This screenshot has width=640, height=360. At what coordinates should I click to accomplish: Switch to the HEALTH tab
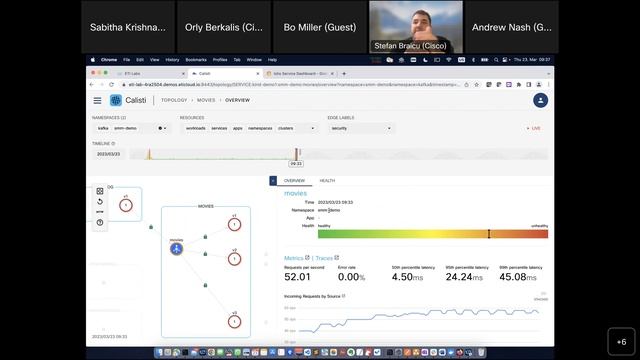pyautogui.click(x=327, y=180)
